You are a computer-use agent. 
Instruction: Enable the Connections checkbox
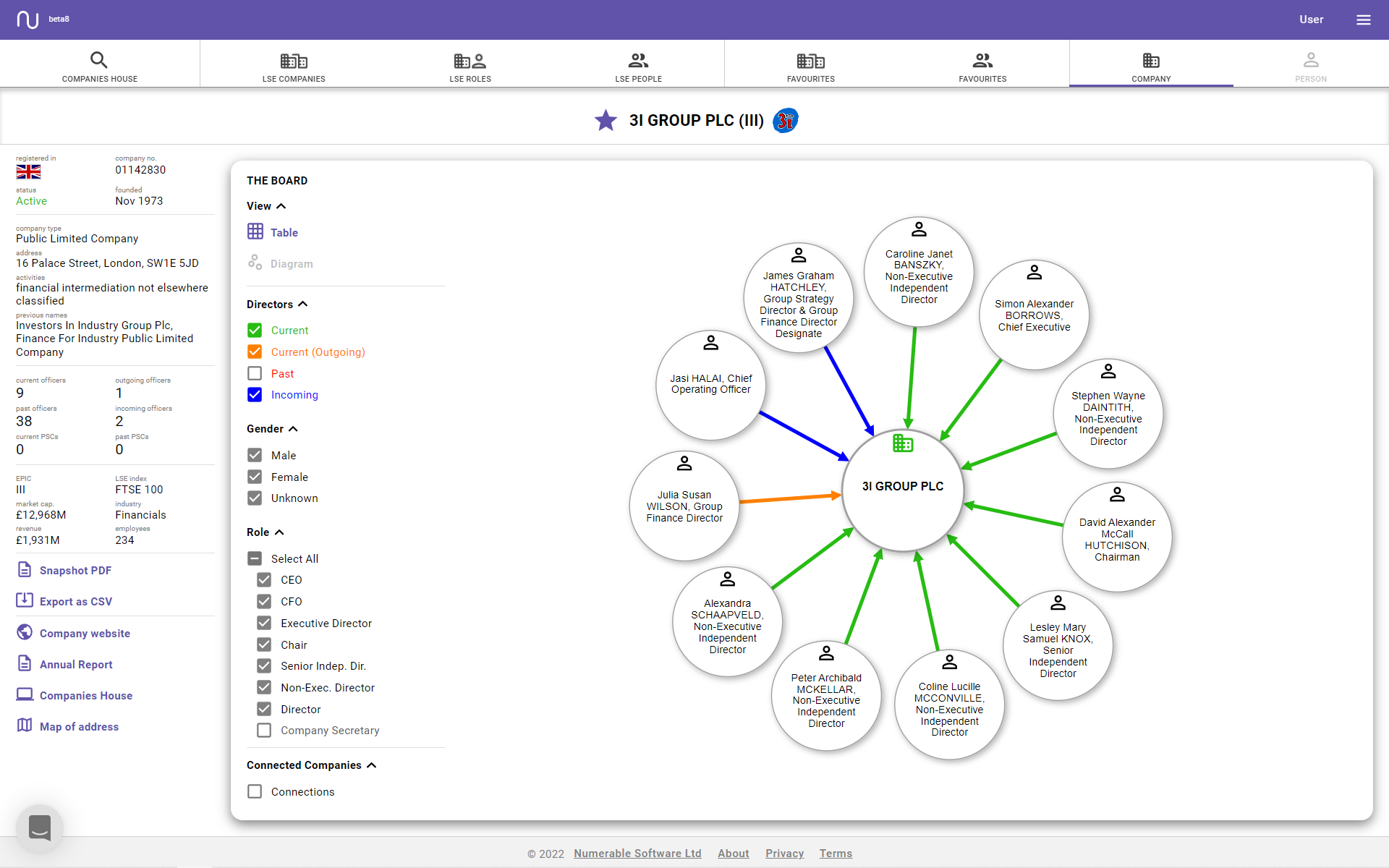pyautogui.click(x=255, y=792)
